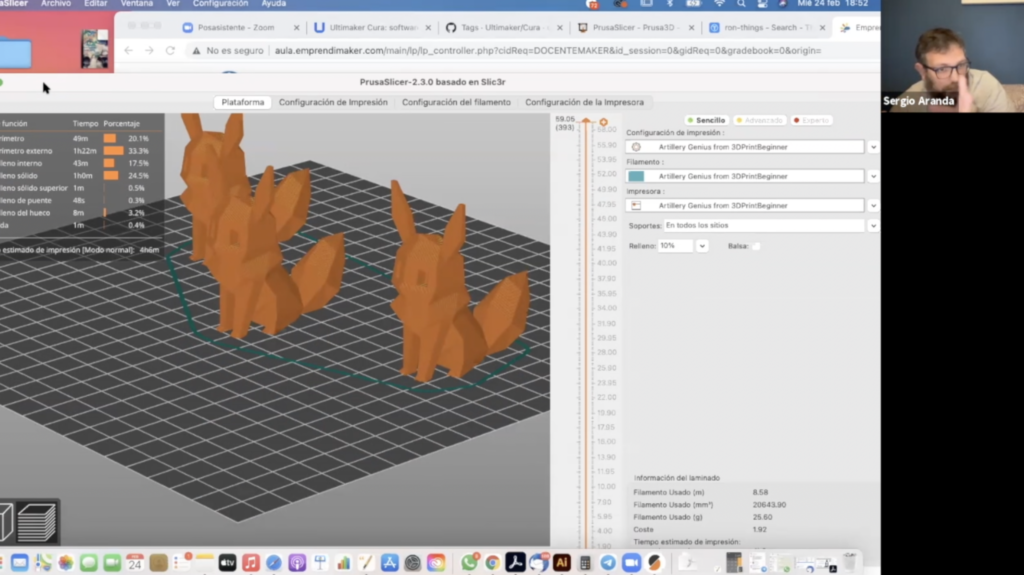Open Archivo menu
1024x575 pixels.
[56, 4]
